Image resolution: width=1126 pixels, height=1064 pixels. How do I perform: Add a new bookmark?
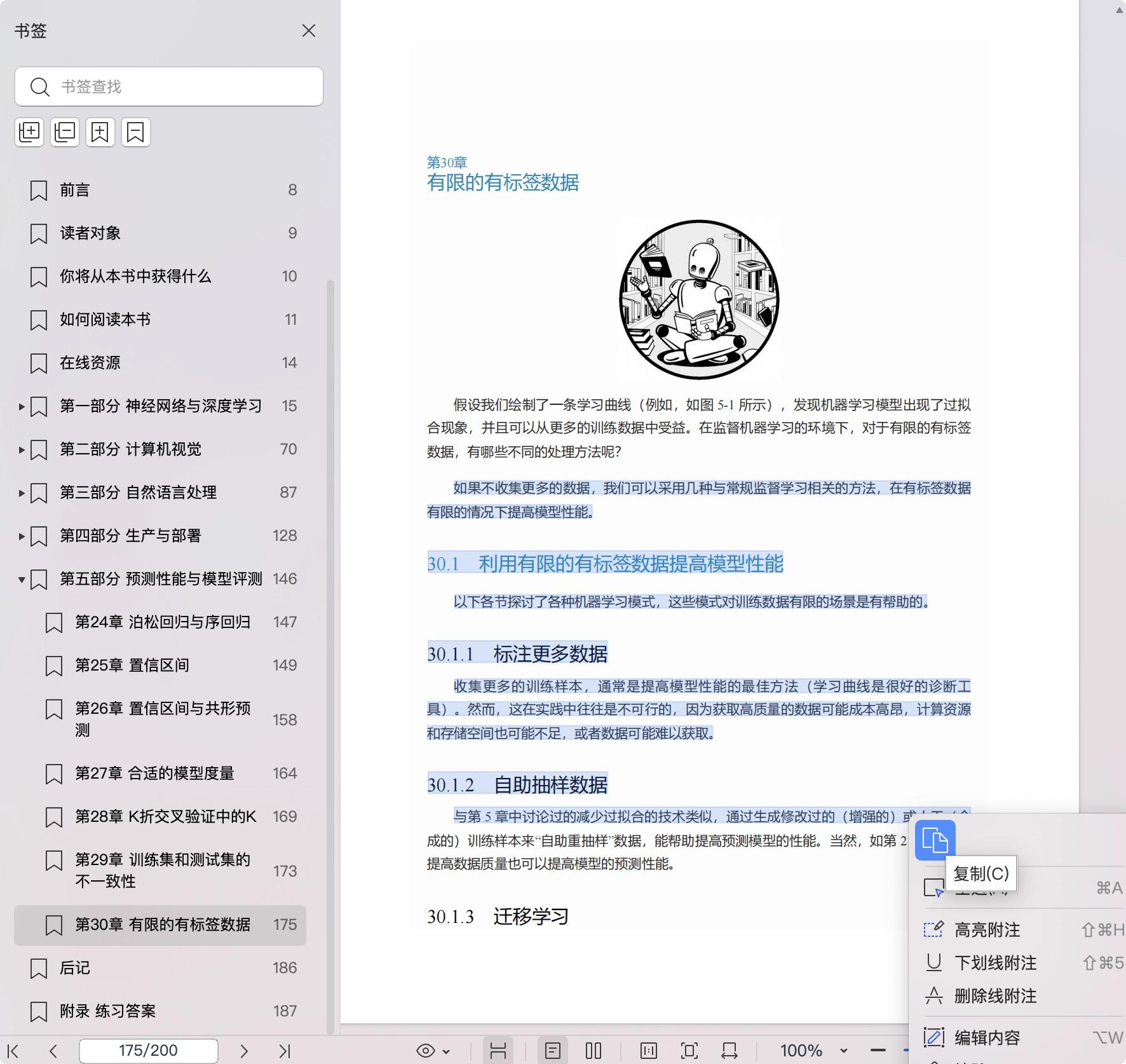coord(100,132)
